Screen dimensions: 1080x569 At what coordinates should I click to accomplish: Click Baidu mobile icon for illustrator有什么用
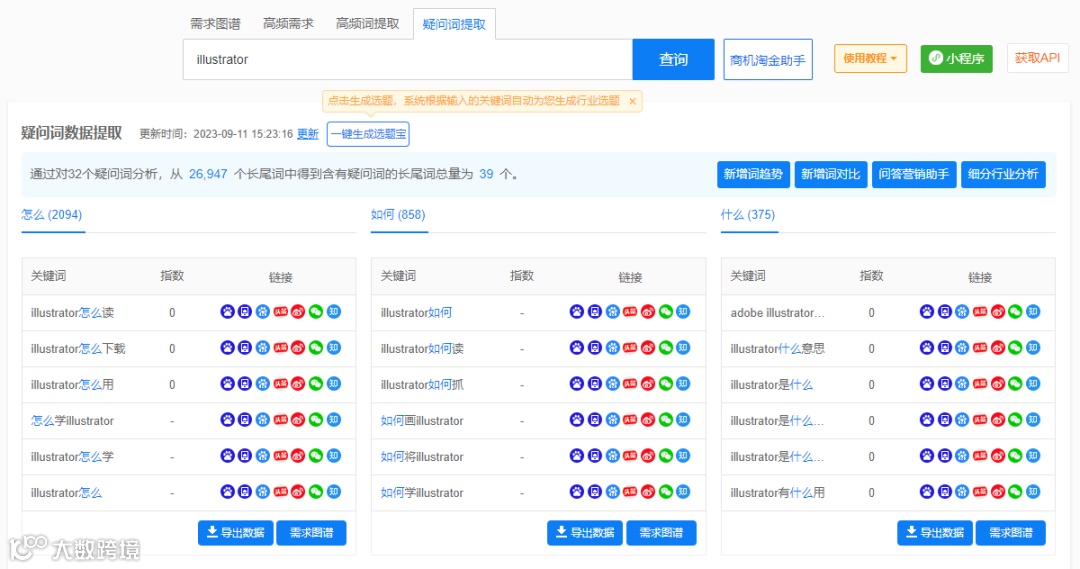point(945,492)
